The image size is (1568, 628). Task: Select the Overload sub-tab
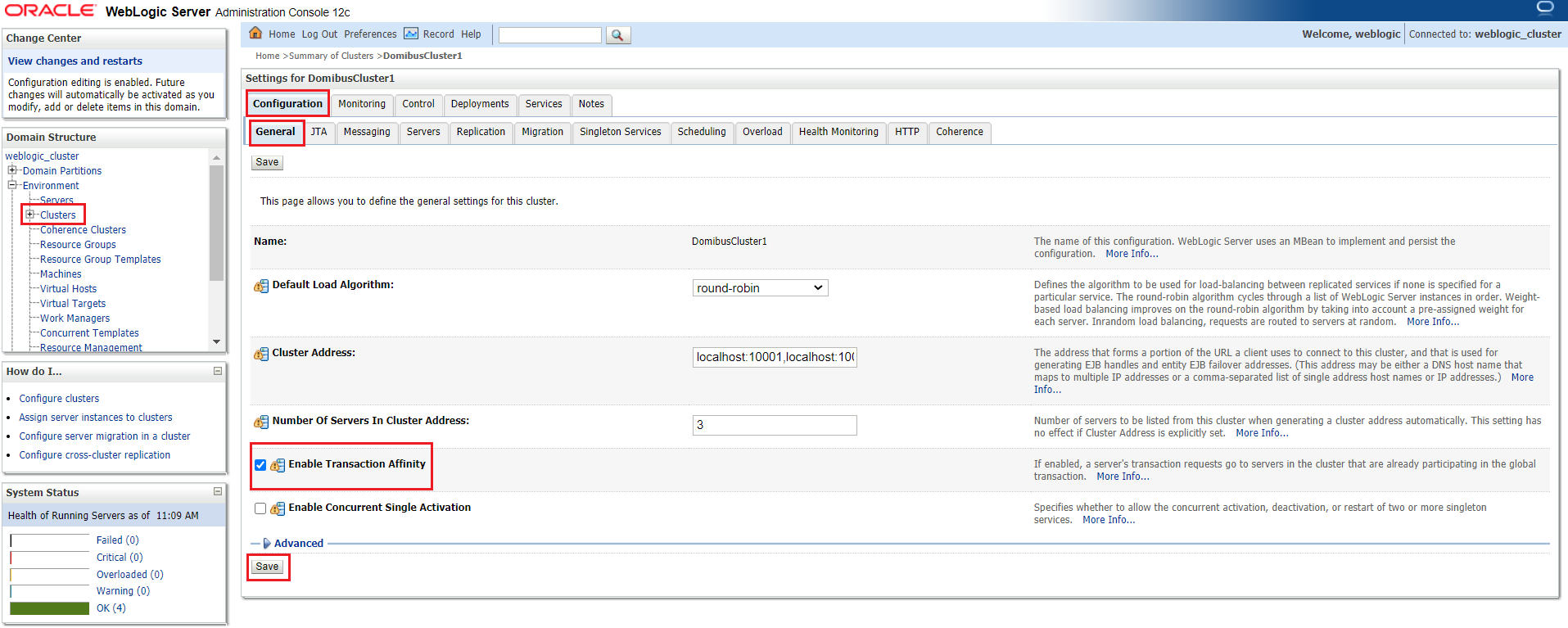click(x=762, y=132)
